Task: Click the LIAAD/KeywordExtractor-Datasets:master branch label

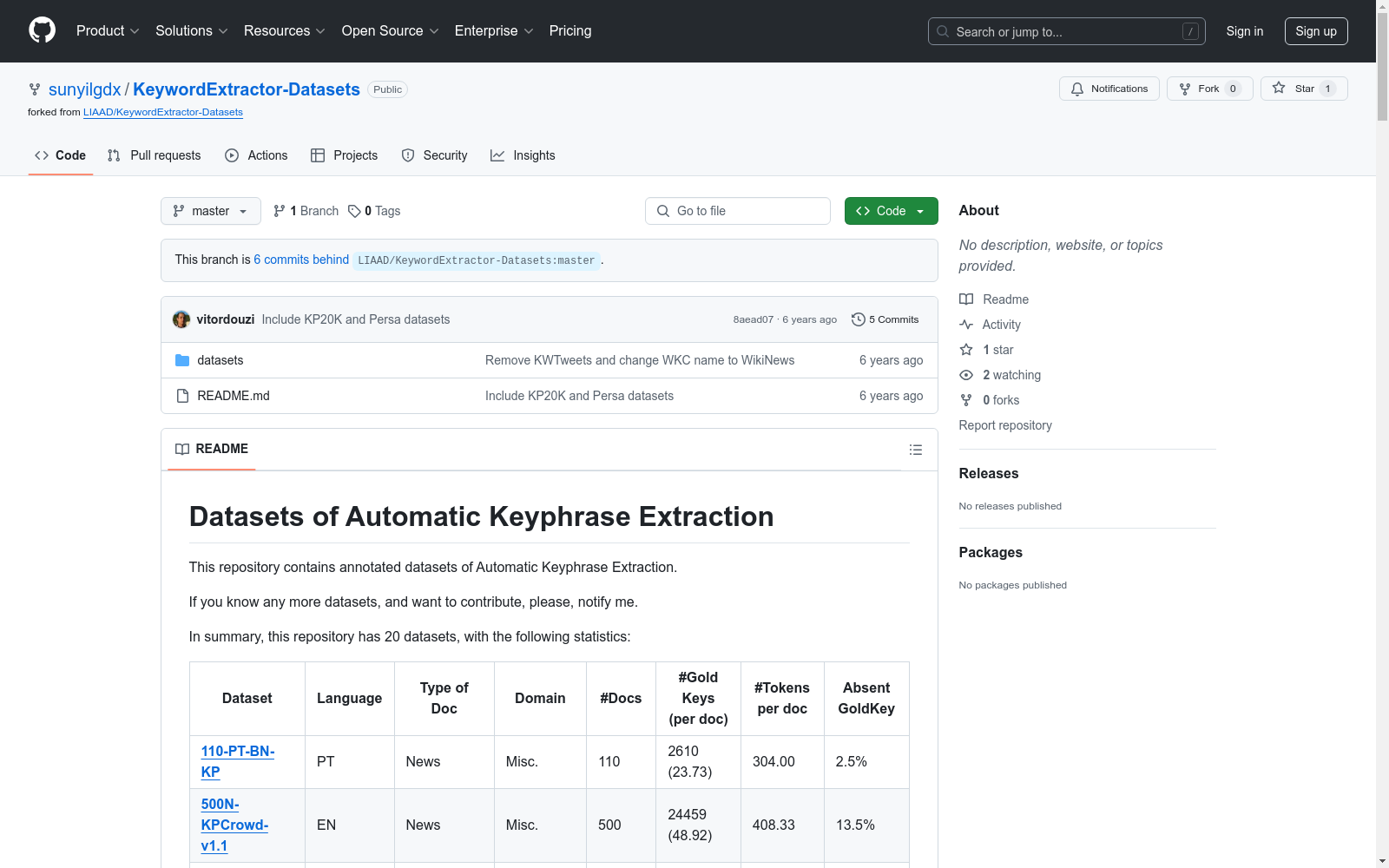Action: (477, 260)
